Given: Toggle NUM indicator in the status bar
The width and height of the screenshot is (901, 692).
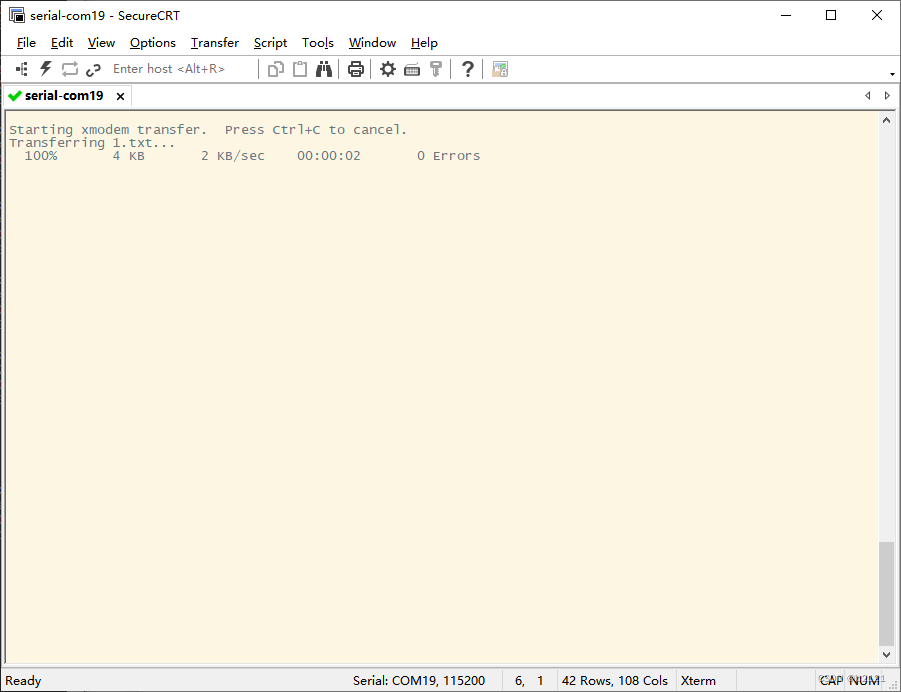Looking at the screenshot, I should [x=862, y=680].
